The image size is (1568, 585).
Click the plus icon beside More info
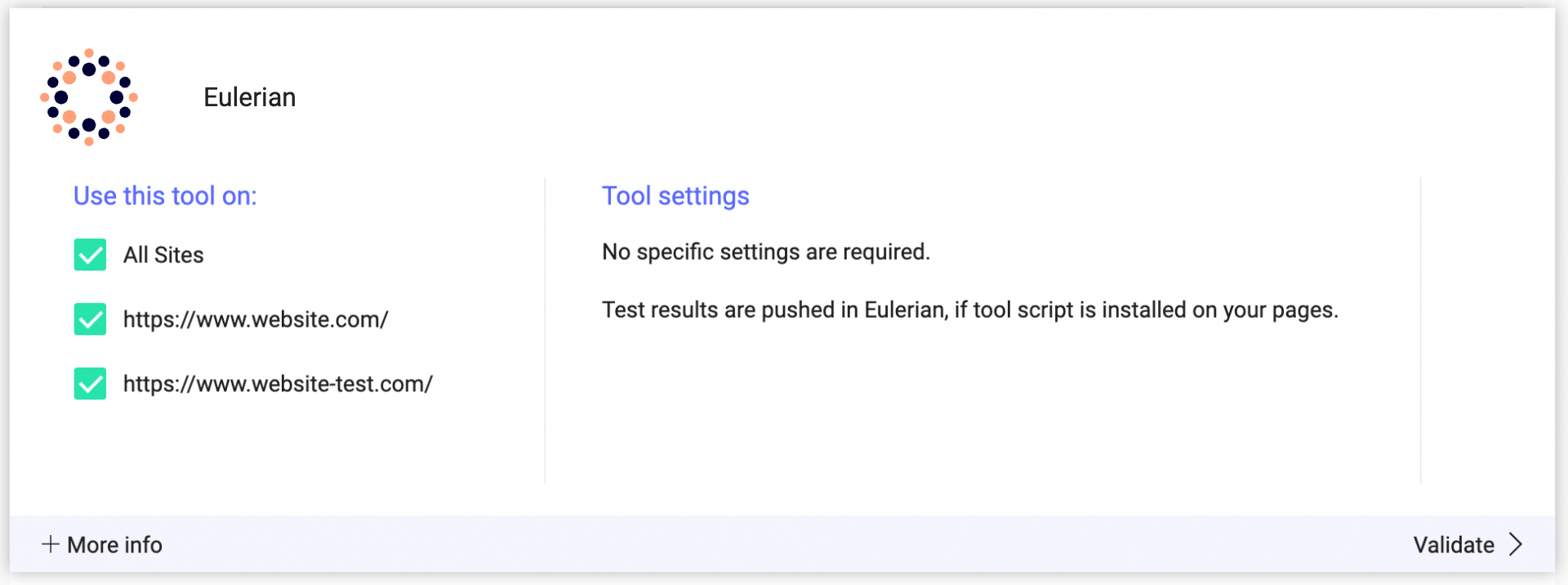click(x=51, y=544)
